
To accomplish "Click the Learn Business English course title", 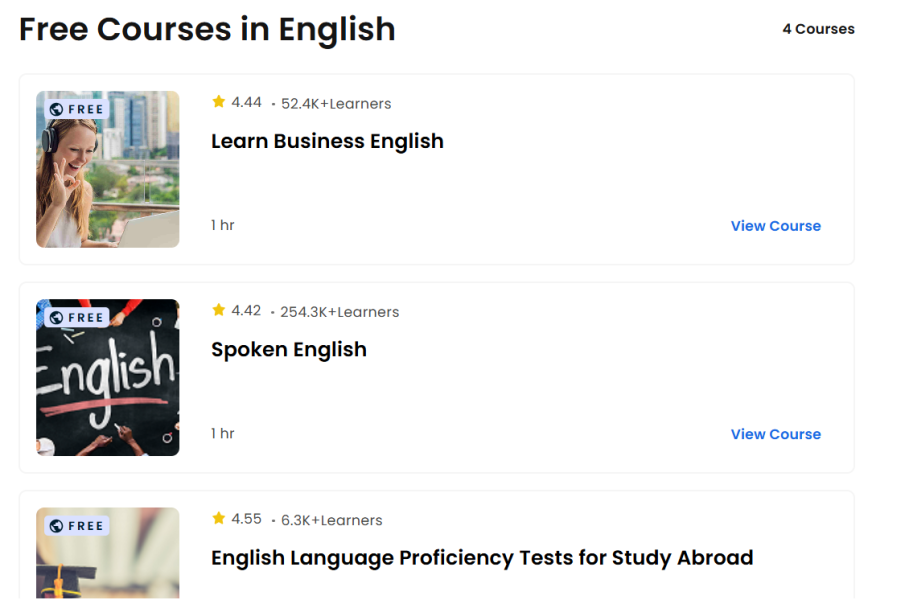I will click(327, 141).
